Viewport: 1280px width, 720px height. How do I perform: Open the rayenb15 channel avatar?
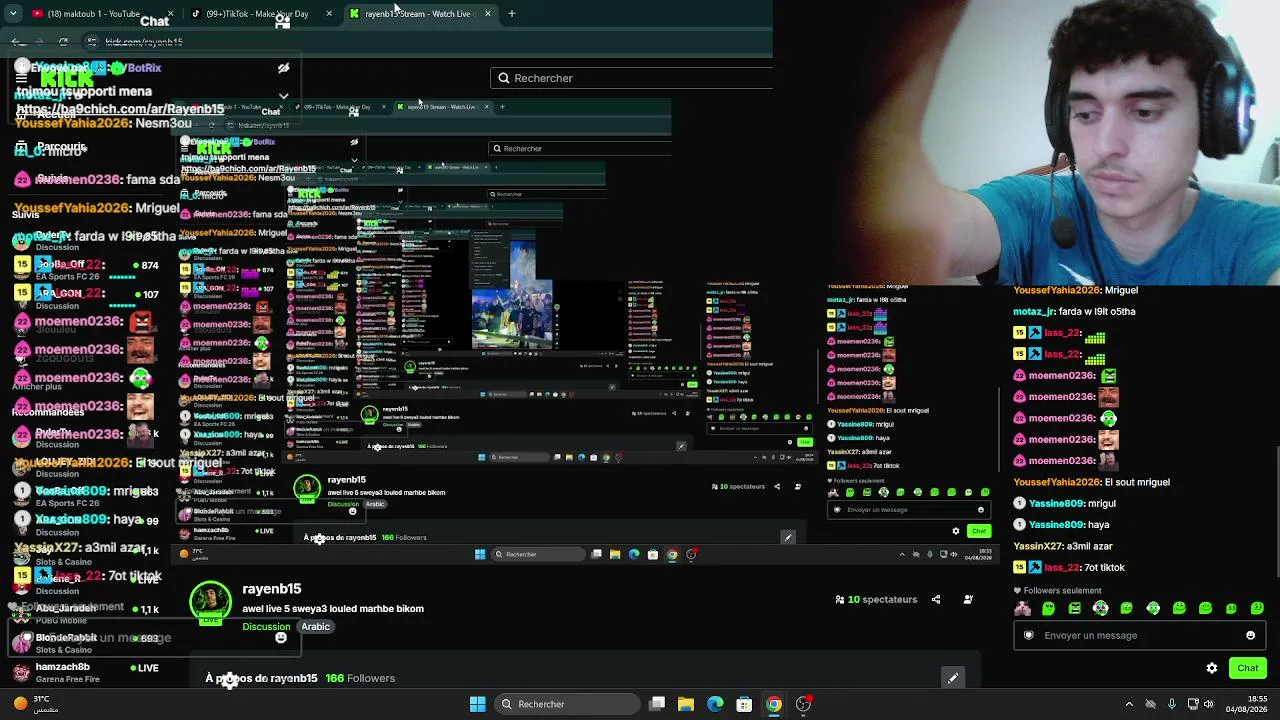coord(210,602)
